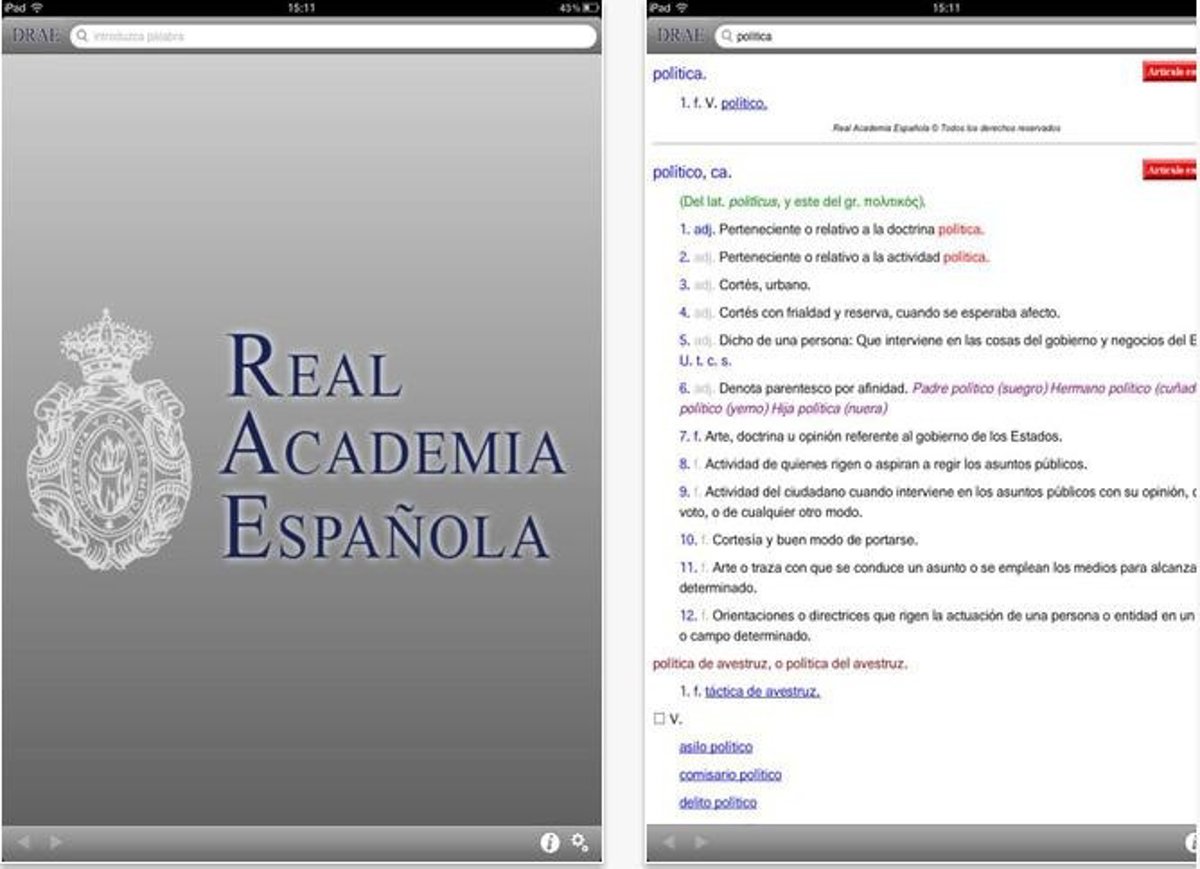Select the 'delito político' link
The height and width of the screenshot is (869, 1200).
click(x=717, y=803)
